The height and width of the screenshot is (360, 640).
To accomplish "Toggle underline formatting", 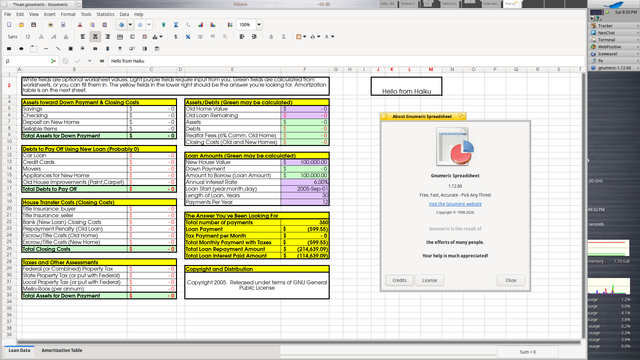I will [66, 37].
